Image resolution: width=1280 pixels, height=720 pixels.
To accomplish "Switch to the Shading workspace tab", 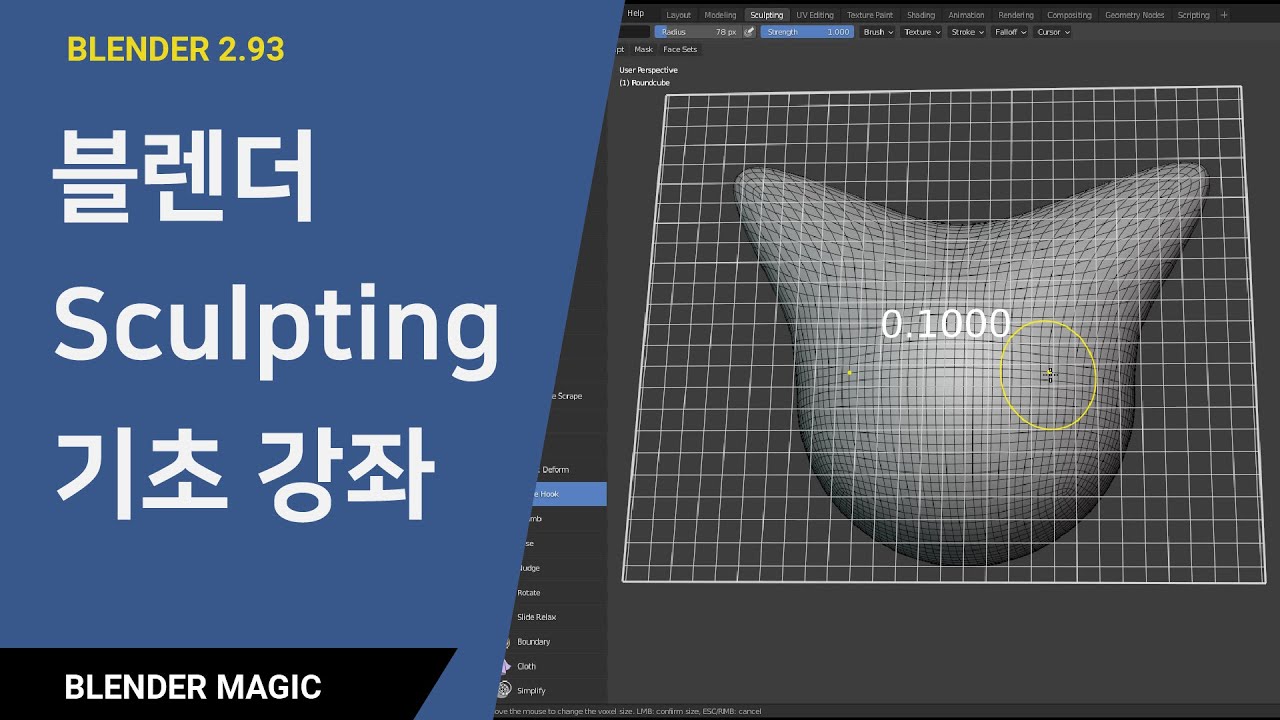I will click(921, 15).
